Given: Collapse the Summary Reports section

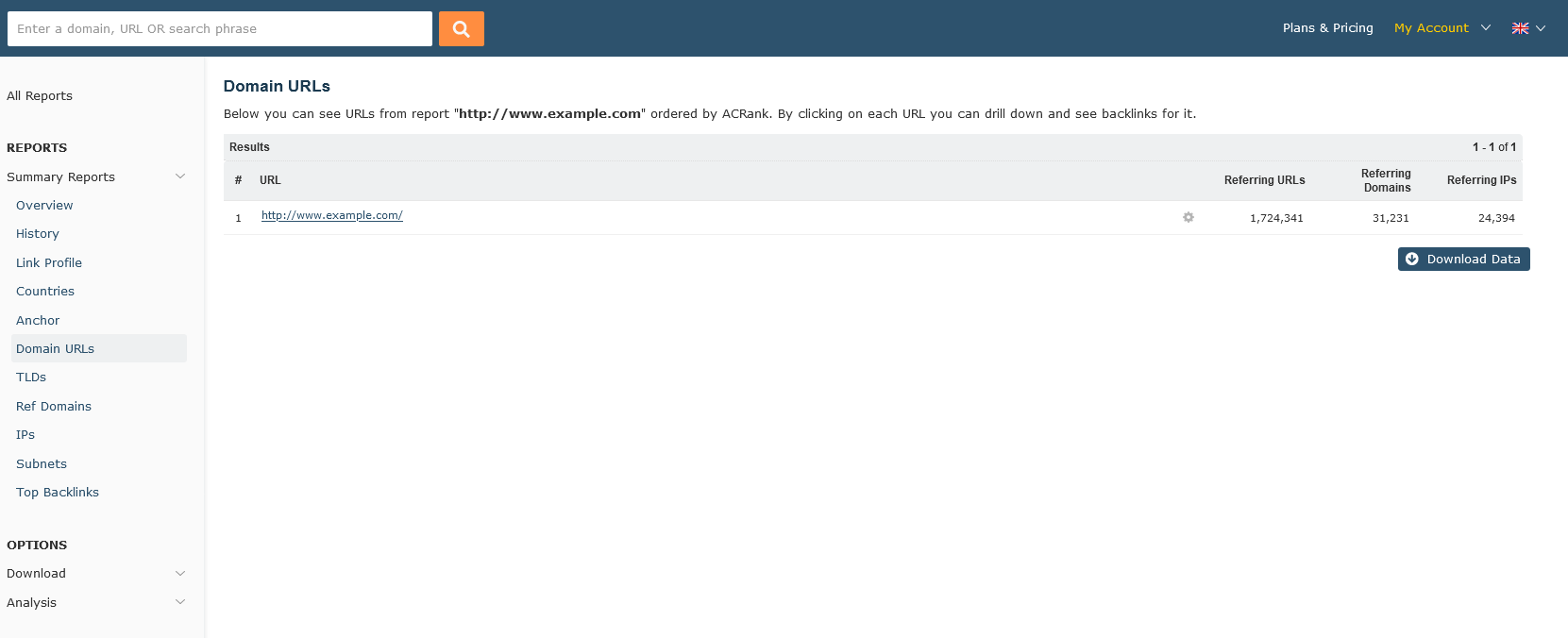Looking at the screenshot, I should 179,176.
